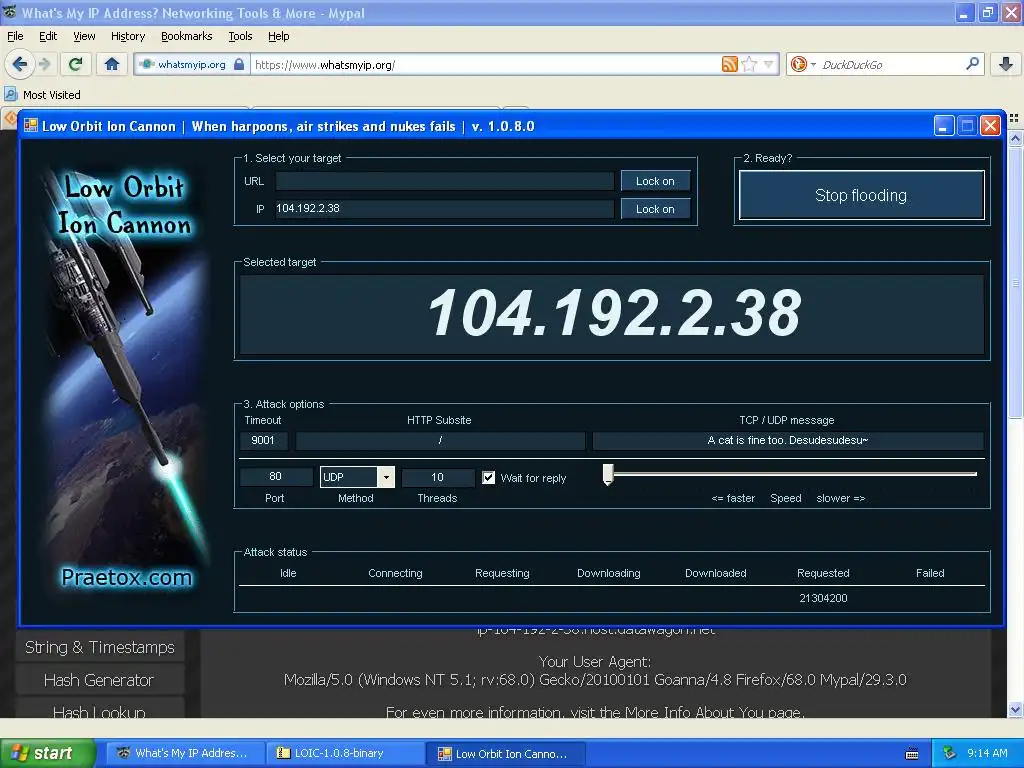Viewport: 1024px width, 768px height.
Task: Click the browser forward arrow
Action: (45, 64)
